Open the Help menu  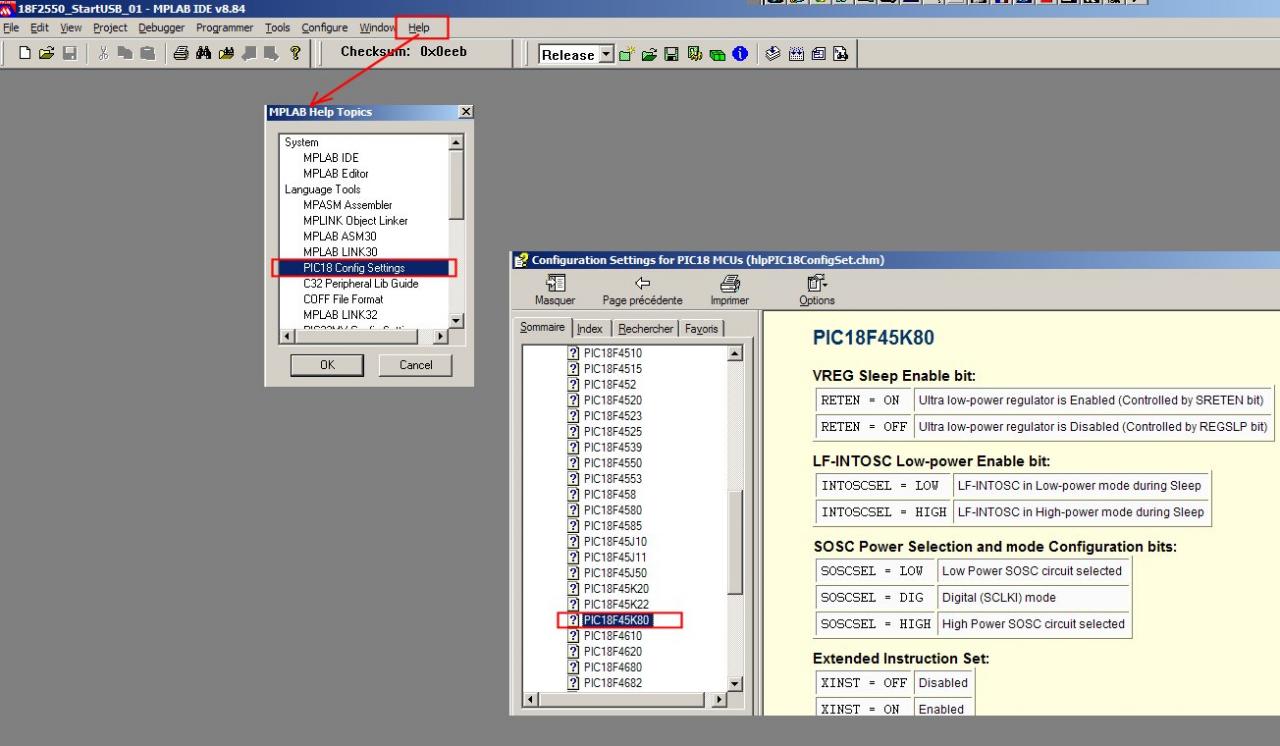419,28
